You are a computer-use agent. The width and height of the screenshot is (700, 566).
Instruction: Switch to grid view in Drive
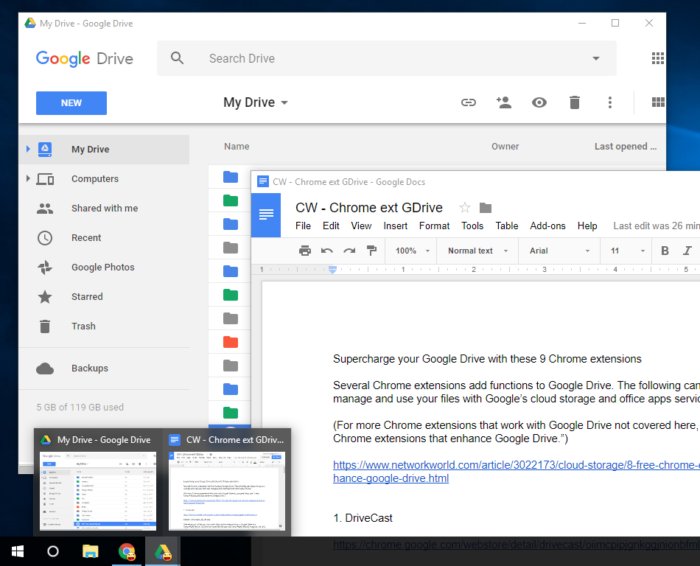(658, 102)
